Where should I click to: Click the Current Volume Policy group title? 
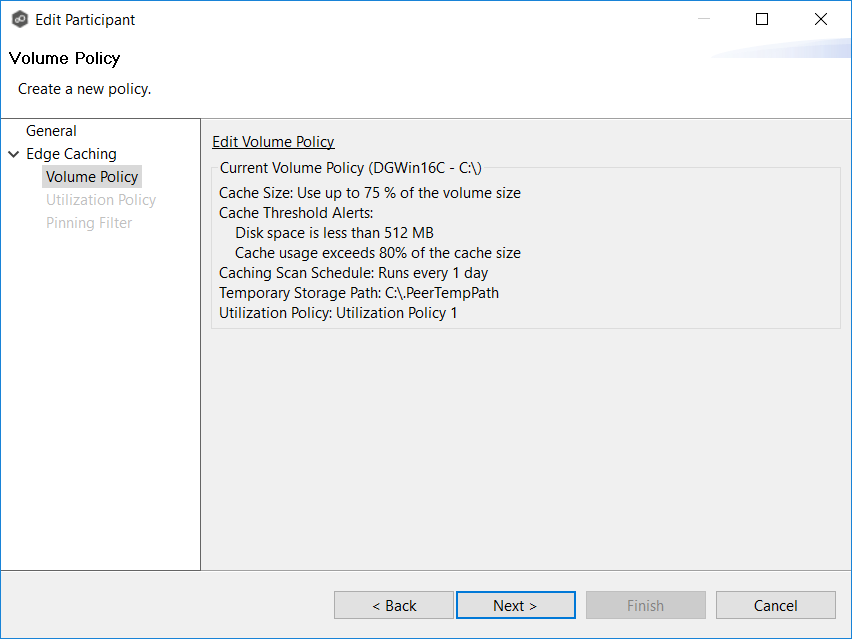350,167
